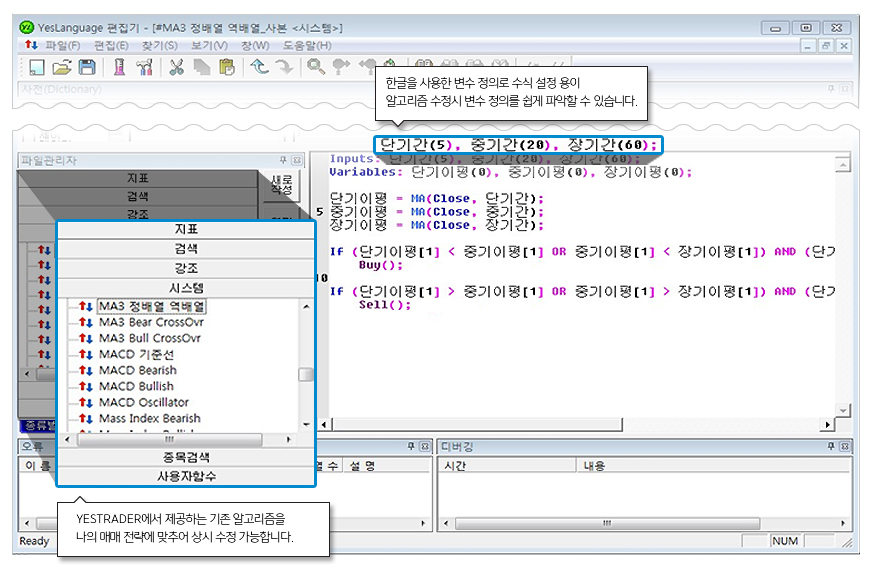Close the 디버깅 panel

pyautogui.click(x=845, y=446)
